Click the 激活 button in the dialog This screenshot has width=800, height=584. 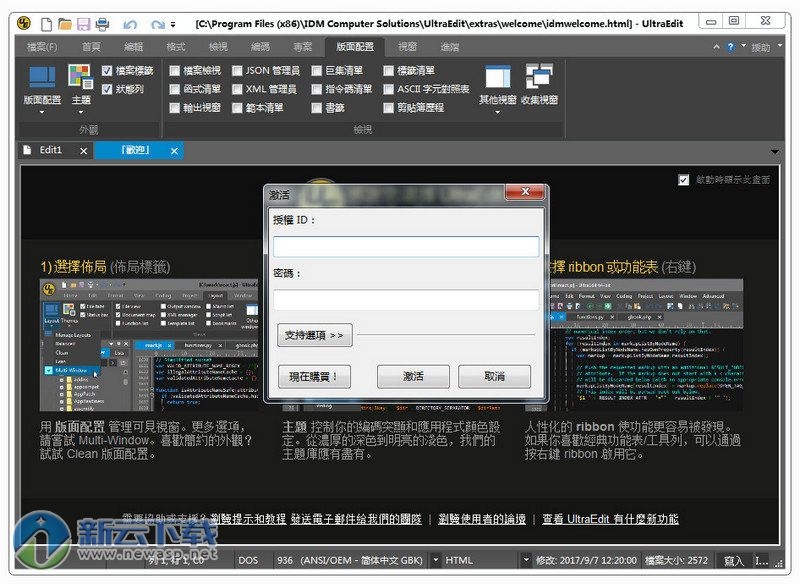click(413, 376)
